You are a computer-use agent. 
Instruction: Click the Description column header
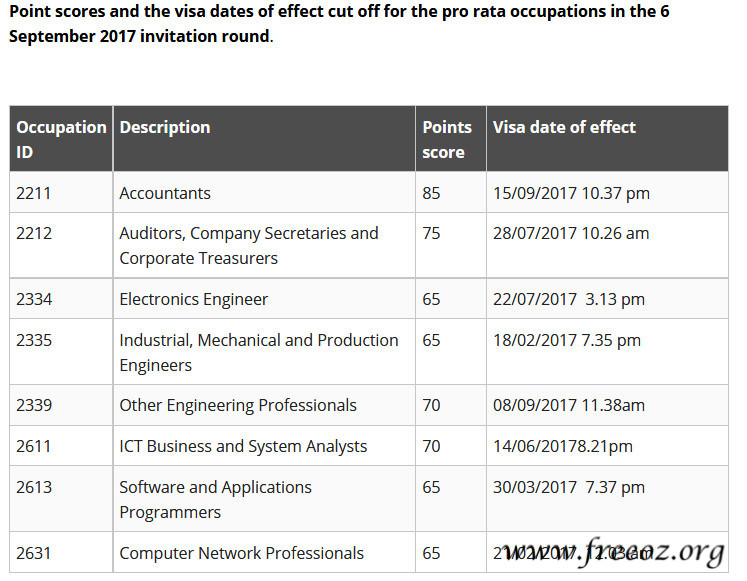tap(165, 128)
